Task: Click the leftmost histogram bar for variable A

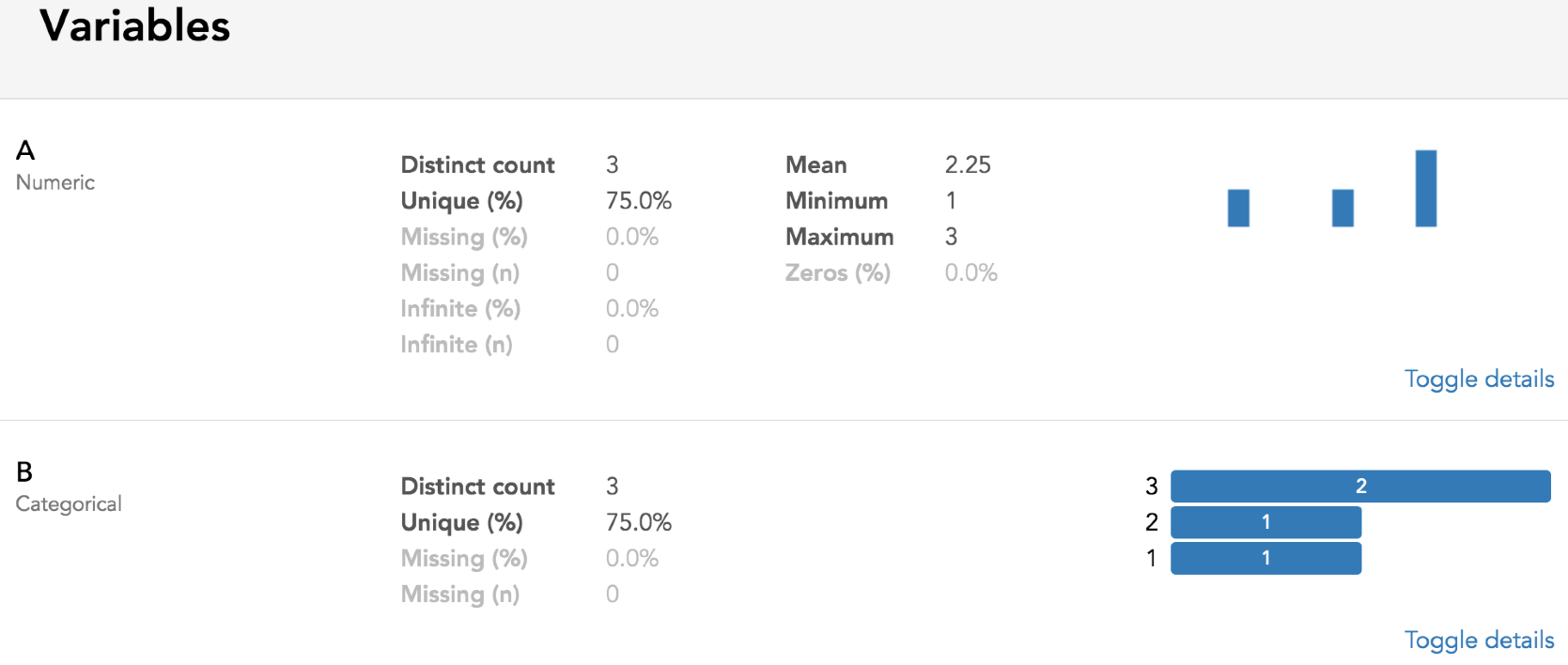Action: tap(1237, 208)
